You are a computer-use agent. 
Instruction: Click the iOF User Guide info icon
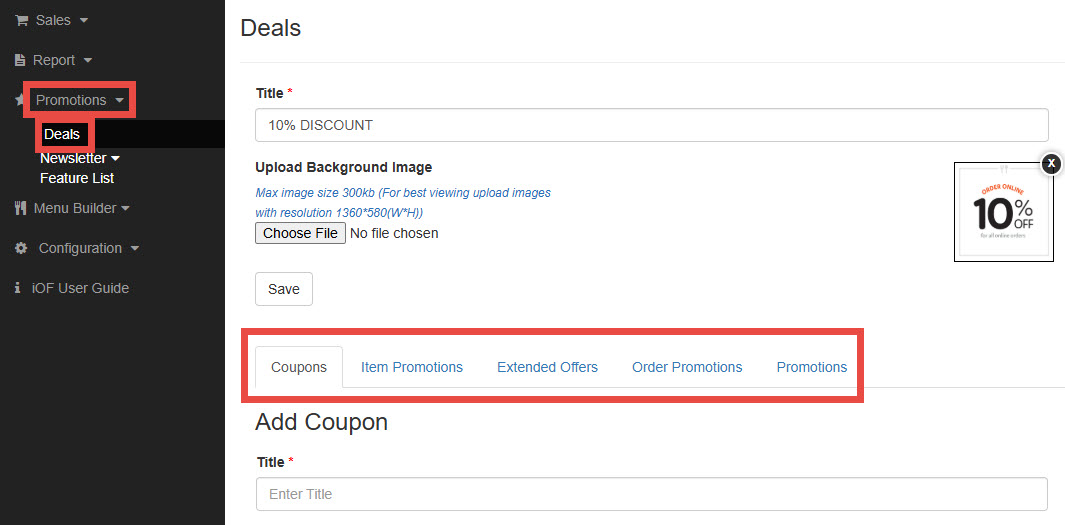[18, 288]
